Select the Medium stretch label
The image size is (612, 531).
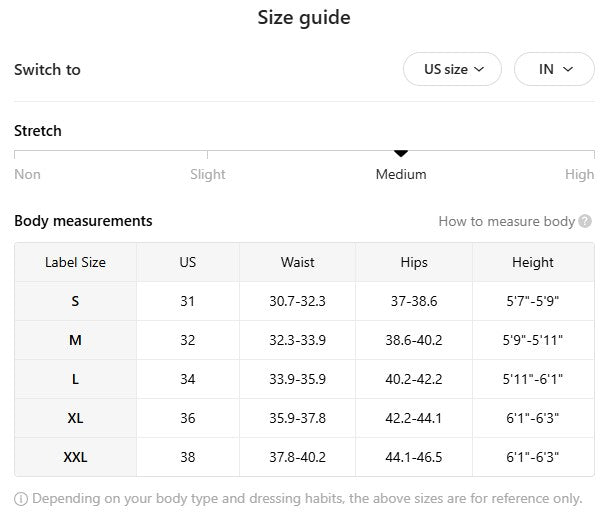click(401, 174)
